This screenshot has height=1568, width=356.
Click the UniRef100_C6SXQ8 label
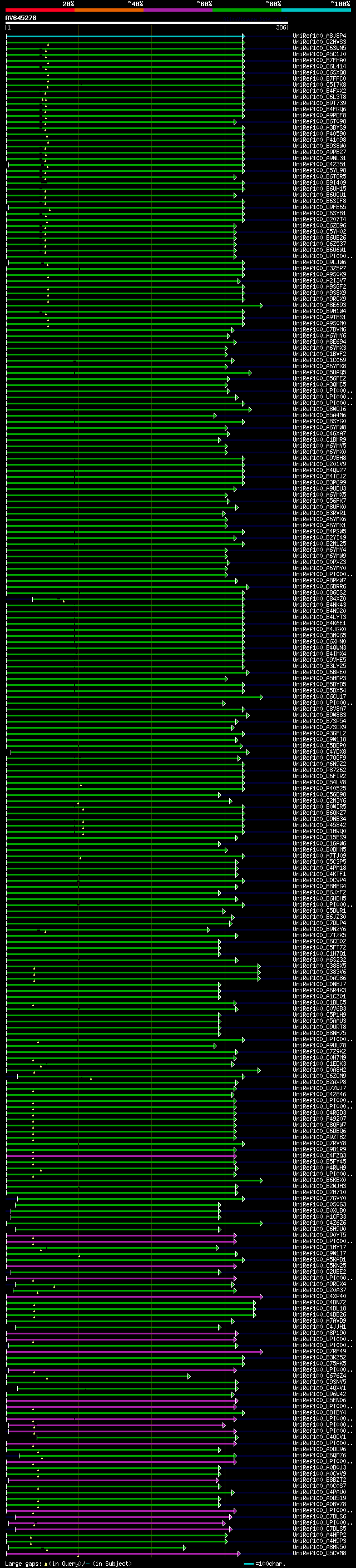(x=319, y=72)
